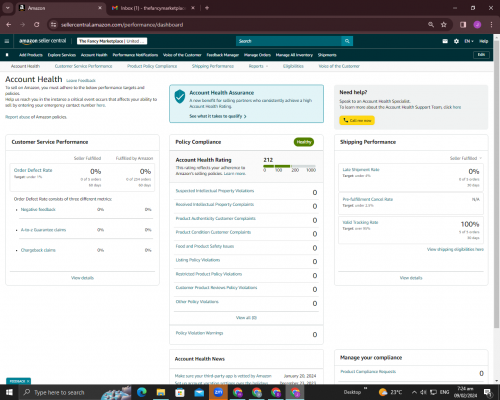Viewport: 500px width, 400px height.
Task: Open Zoom from the taskbar
Action: 218,392
